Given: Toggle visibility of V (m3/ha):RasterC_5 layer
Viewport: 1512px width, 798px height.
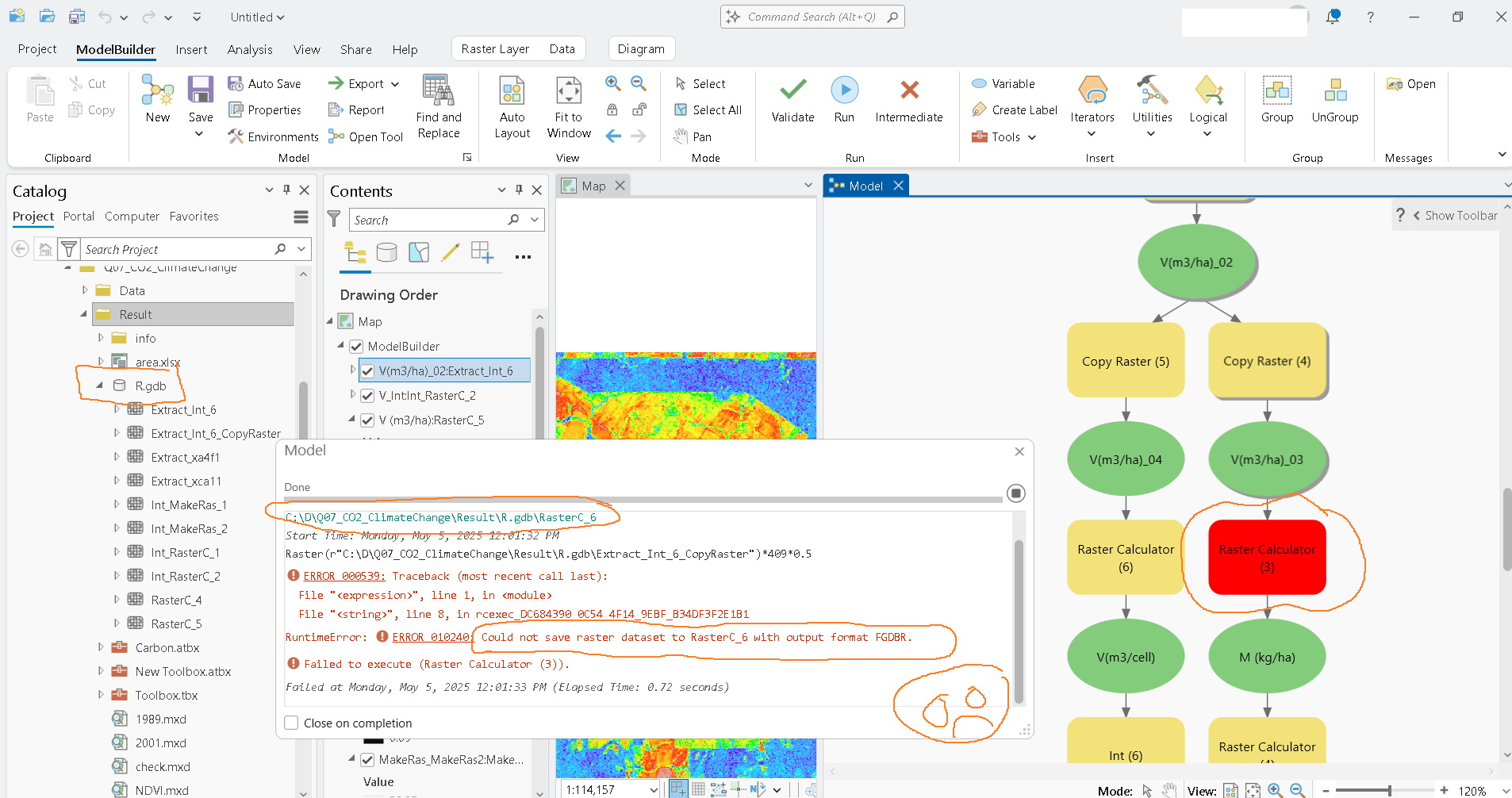Looking at the screenshot, I should point(367,420).
